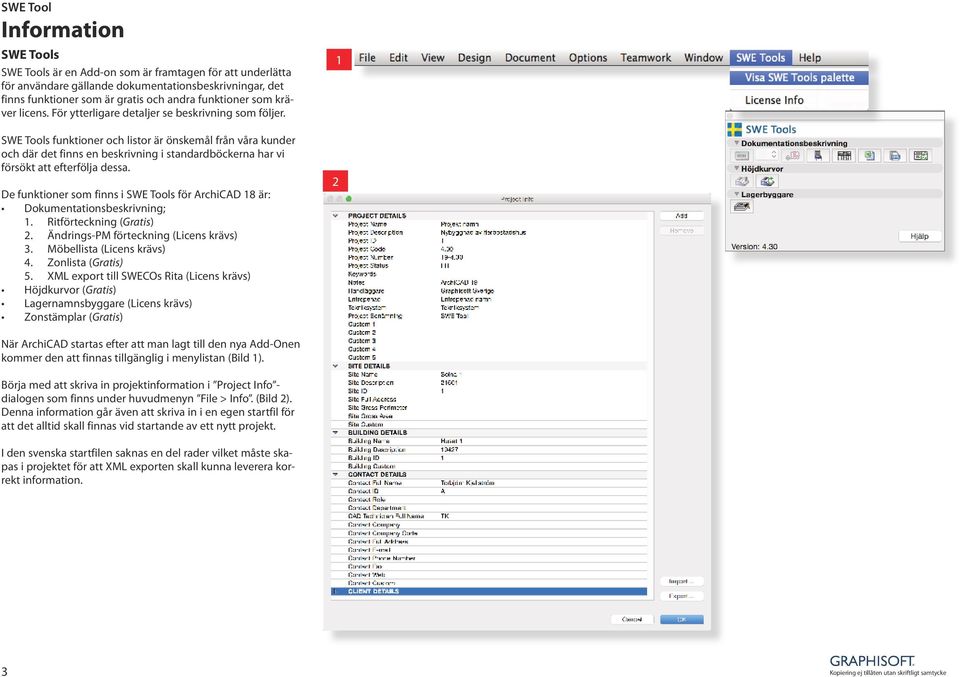The image size is (960, 677).
Task: Select the 'Custom 5' row
Action: pyautogui.click(x=489, y=357)
